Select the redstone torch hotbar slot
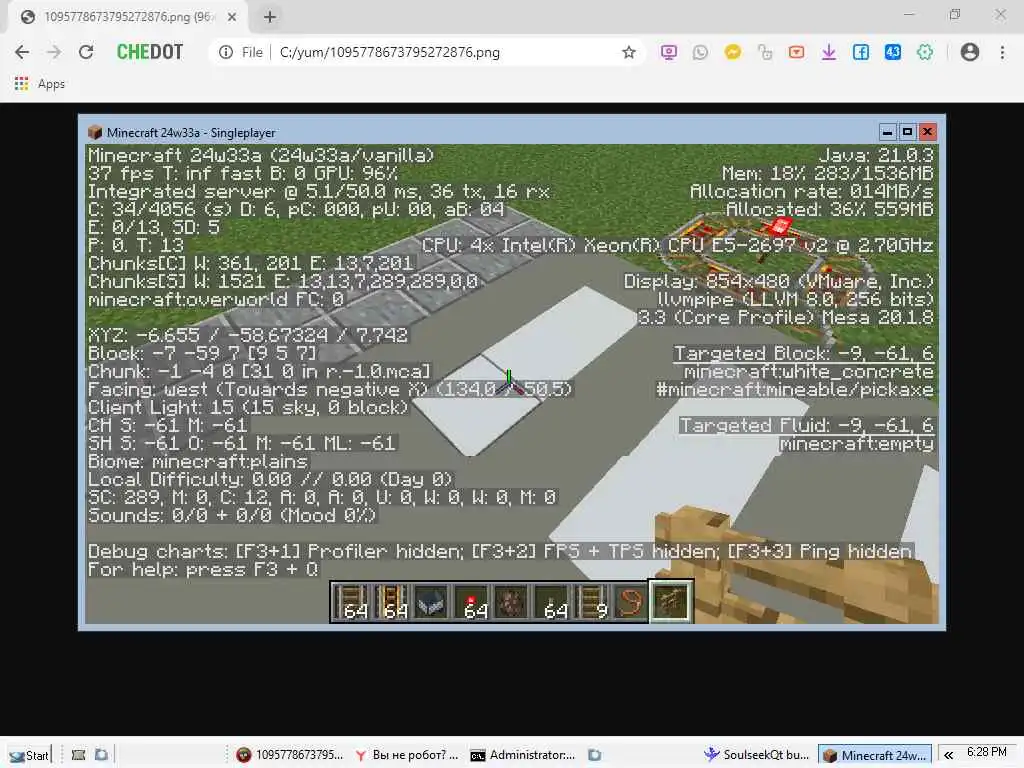This screenshot has width=1024, height=768. [x=472, y=601]
